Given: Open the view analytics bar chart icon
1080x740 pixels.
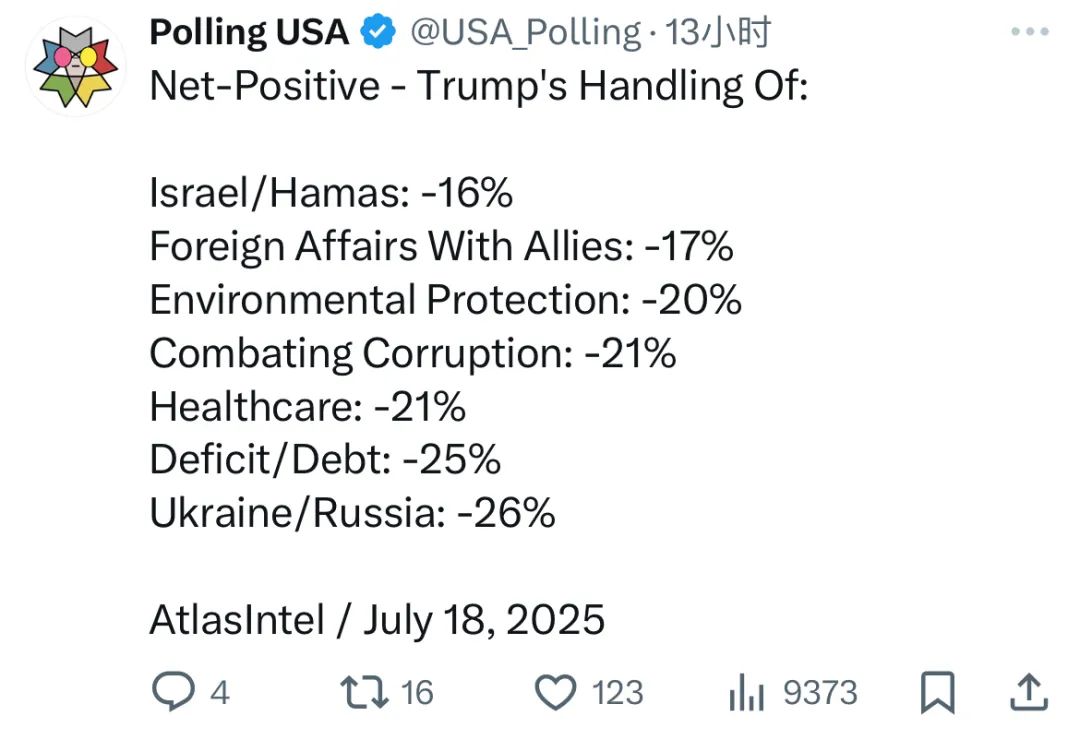Looking at the screenshot, I should (x=747, y=692).
